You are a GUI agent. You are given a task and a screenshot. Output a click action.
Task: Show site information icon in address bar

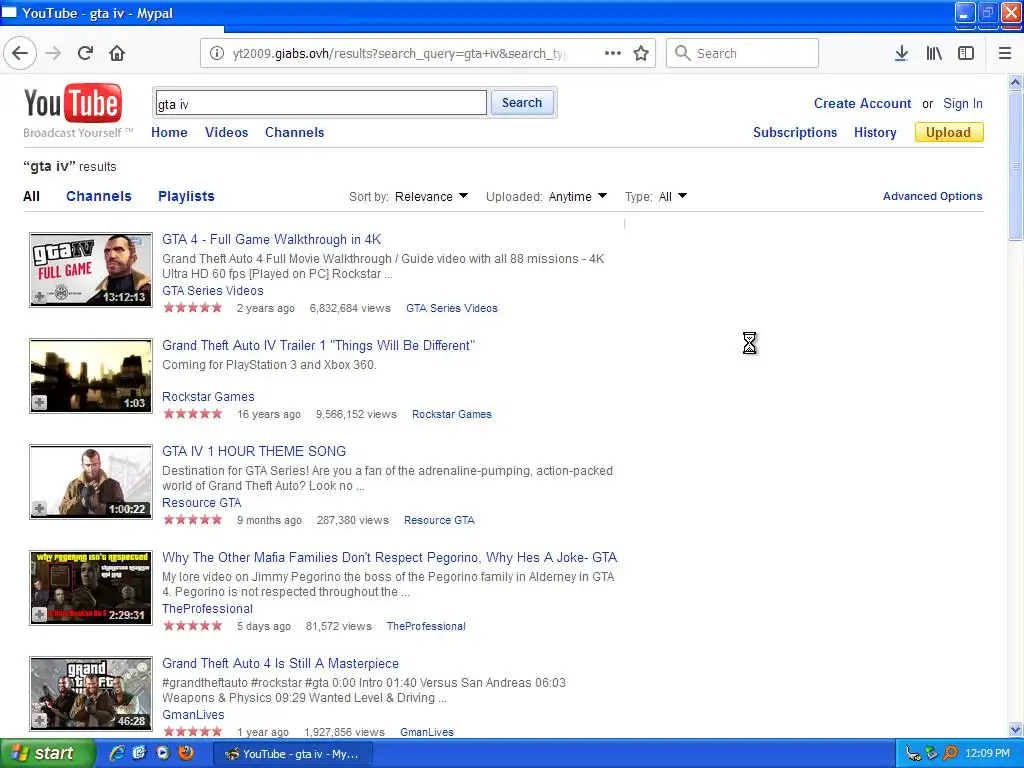point(216,53)
